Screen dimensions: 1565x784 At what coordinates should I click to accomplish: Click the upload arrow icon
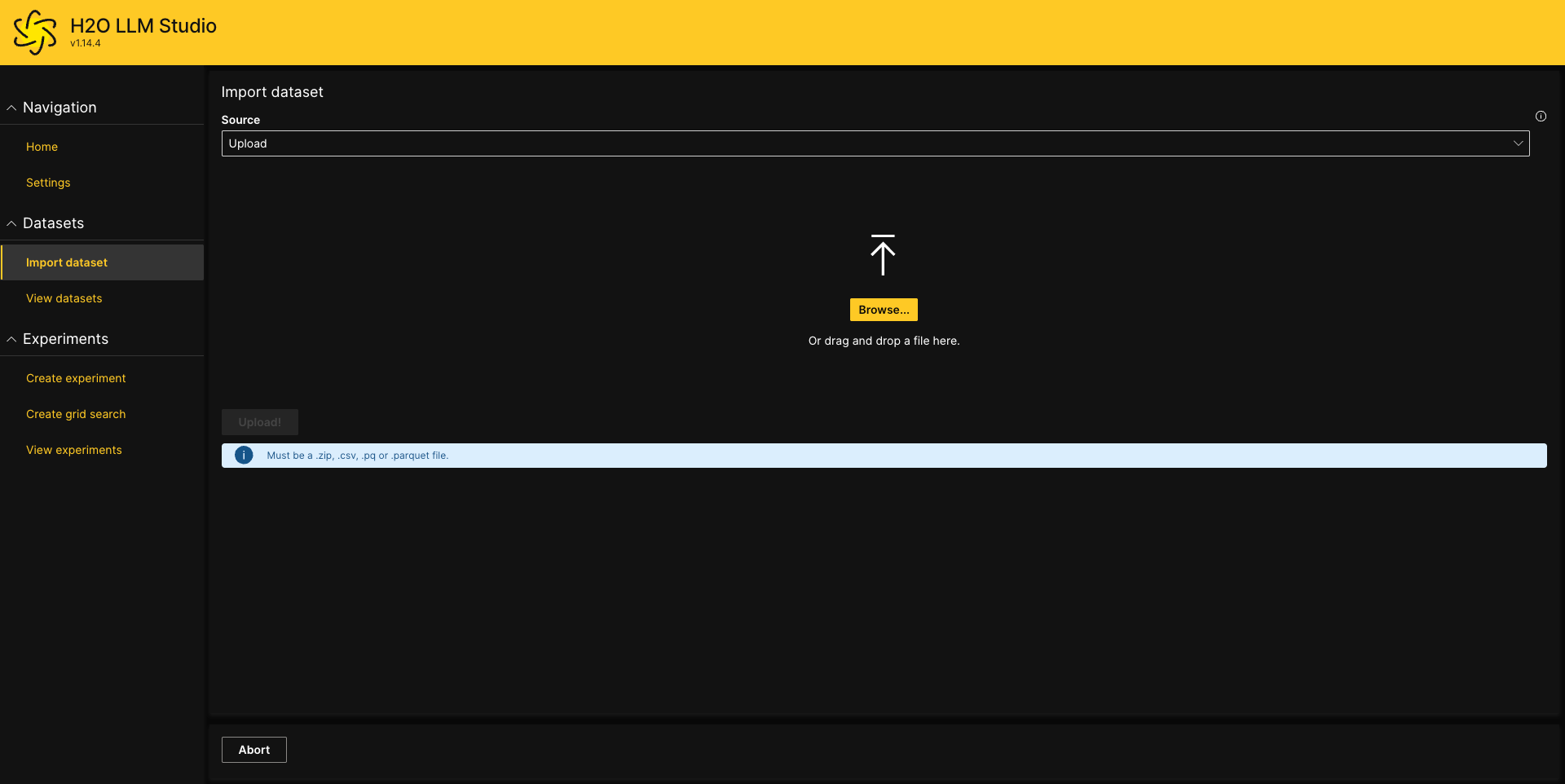(883, 255)
